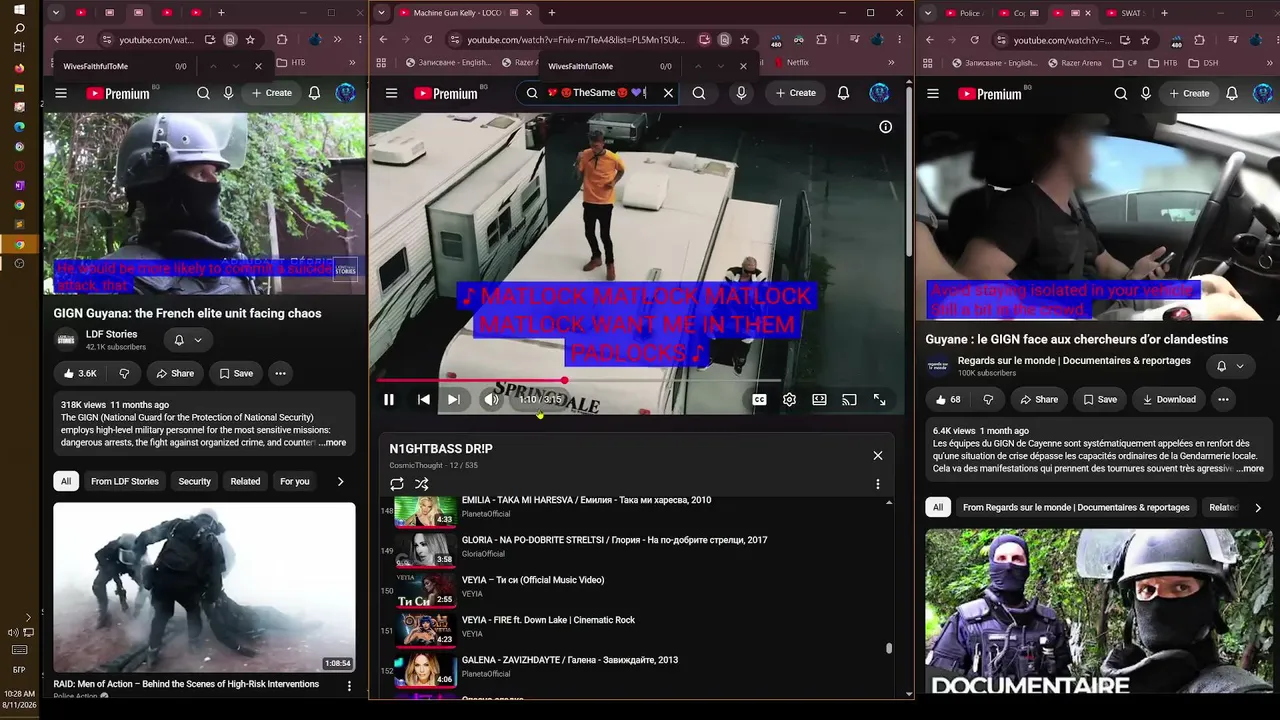Image resolution: width=1280 pixels, height=720 pixels.
Task: Open tab search dropdown in left browser
Action: click(56, 13)
